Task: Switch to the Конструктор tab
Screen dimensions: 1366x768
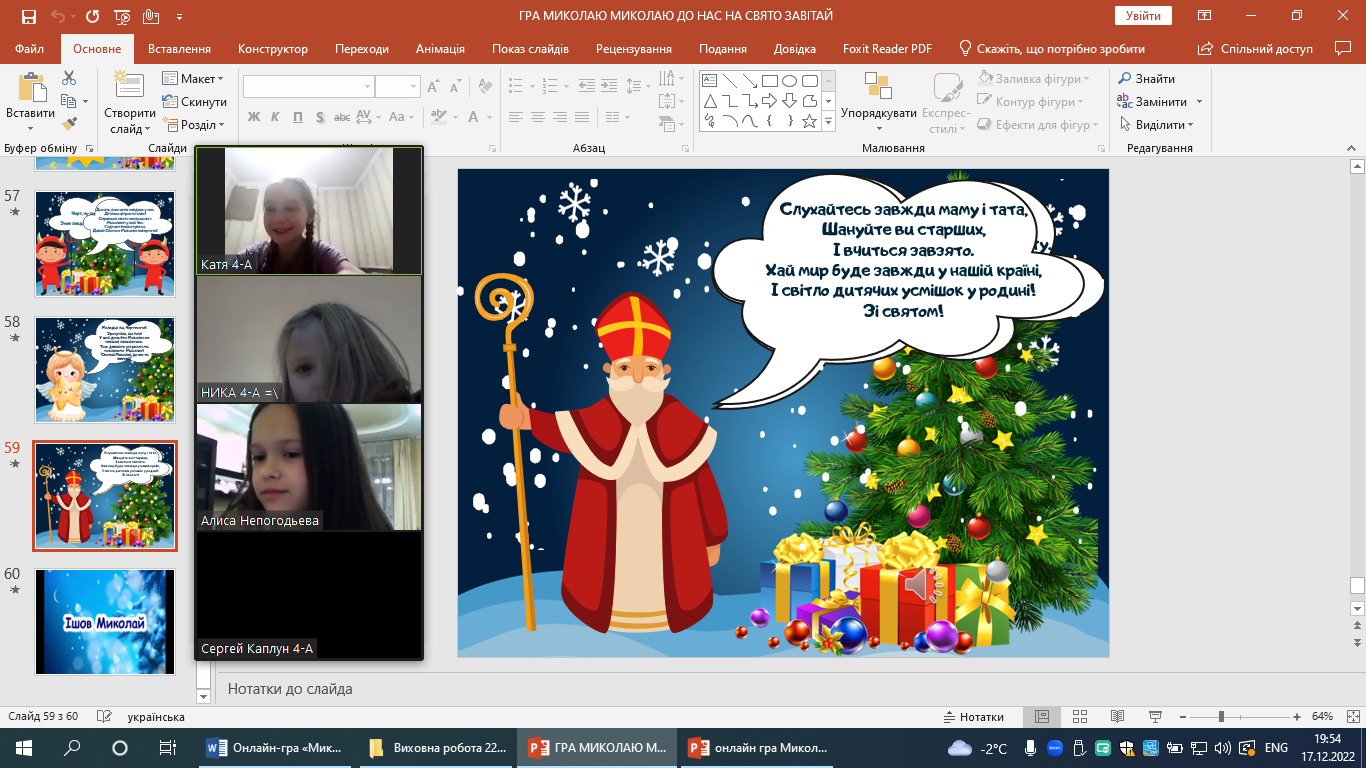Action: point(273,48)
